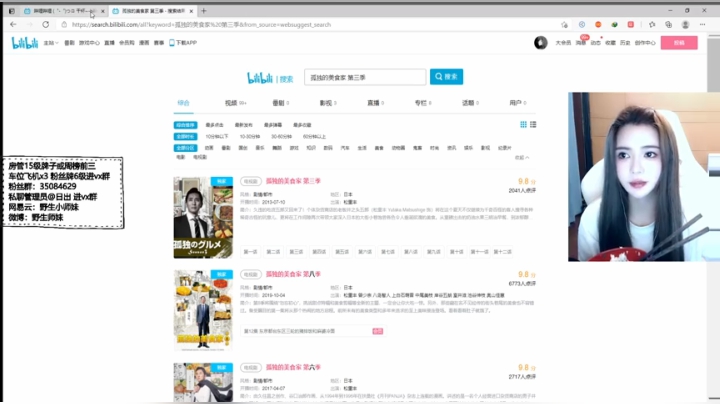Open the browser profile avatar icon
The image size is (720, 404).
click(x=685, y=25)
